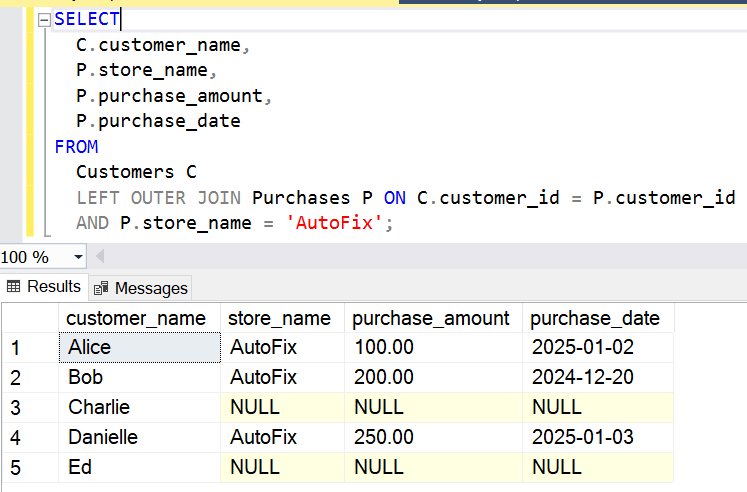747x492 pixels.
Task: Place cursor on the FROM keyword
Action: click(76, 147)
